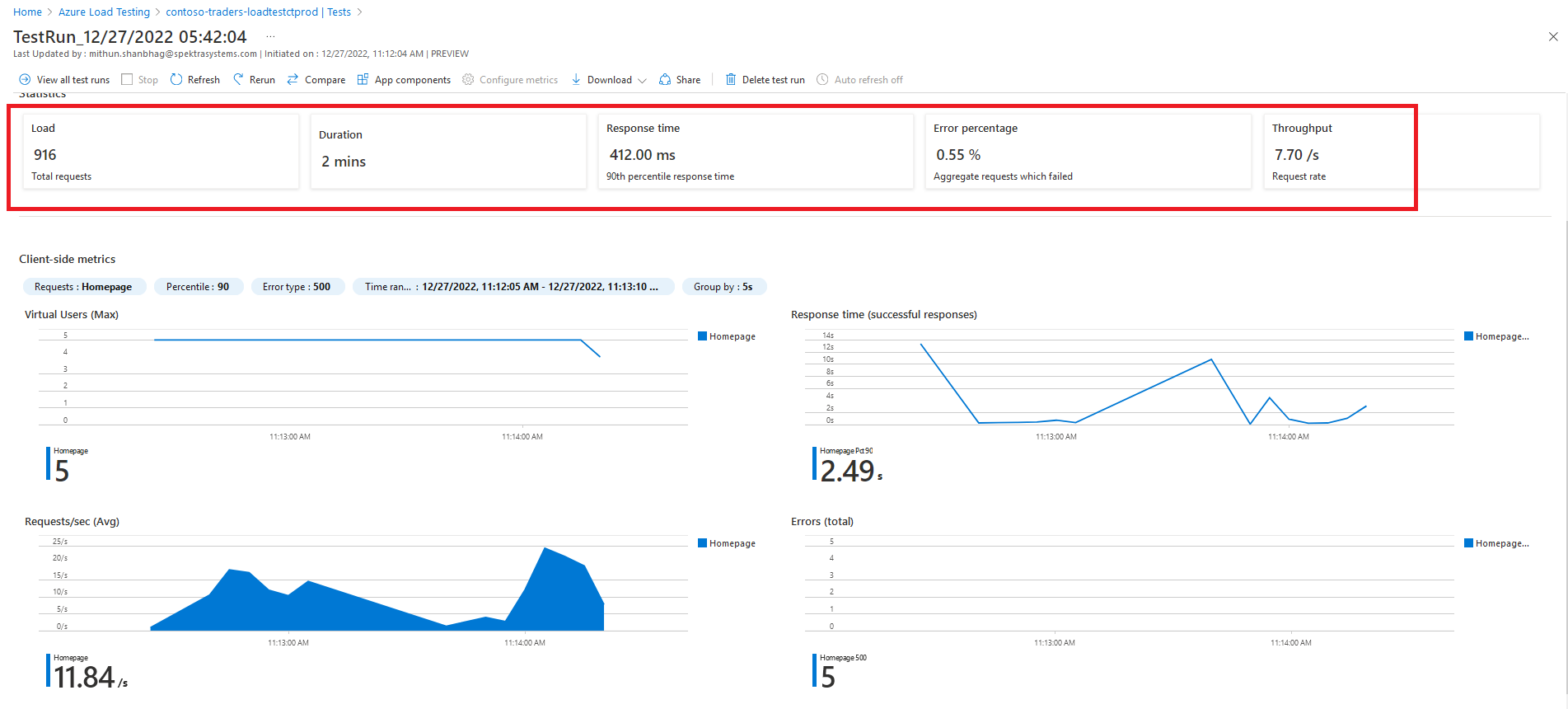This screenshot has width=1568, height=709.
Task: Click the App components grid icon
Action: [x=363, y=80]
